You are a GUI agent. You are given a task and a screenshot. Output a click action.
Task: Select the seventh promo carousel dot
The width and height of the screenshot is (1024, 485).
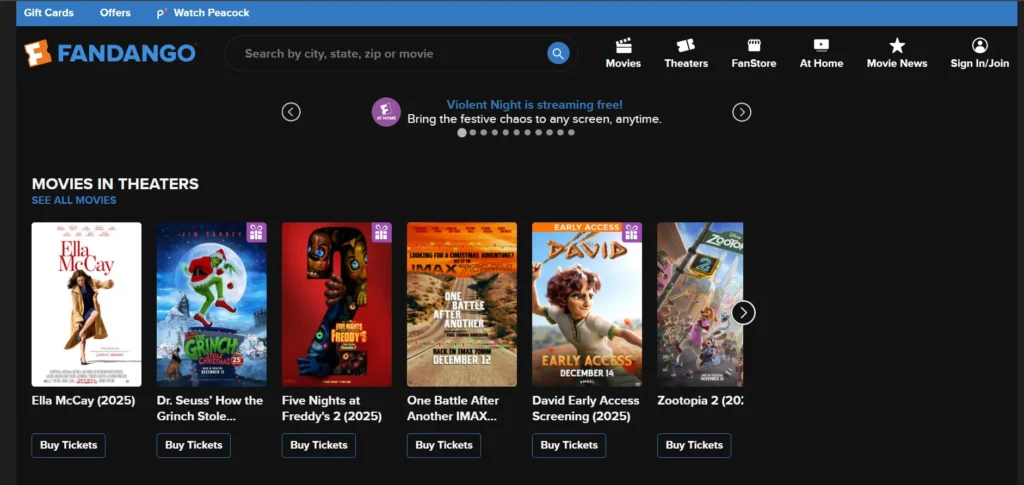pos(528,133)
